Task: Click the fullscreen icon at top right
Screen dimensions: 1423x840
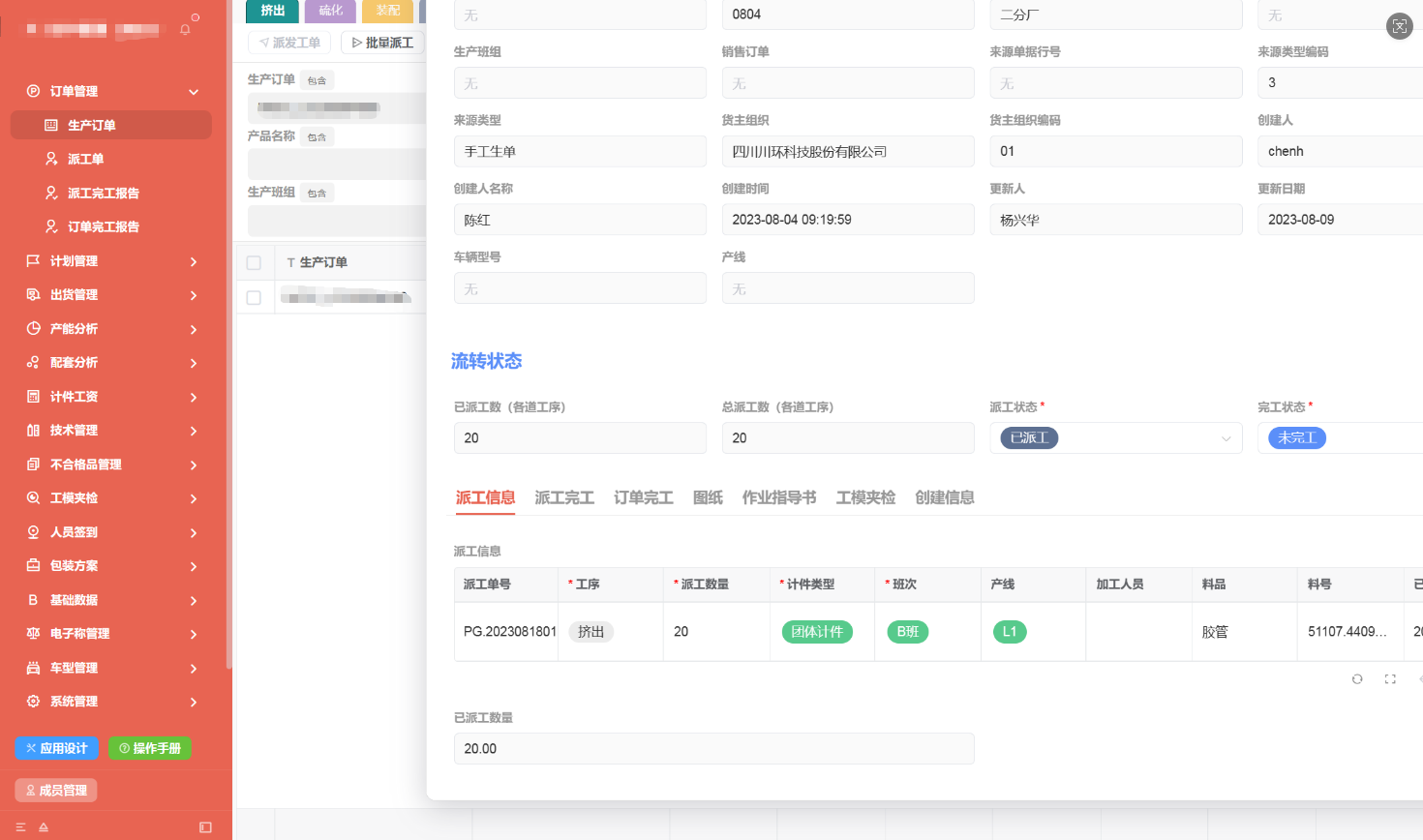Action: point(1399,26)
